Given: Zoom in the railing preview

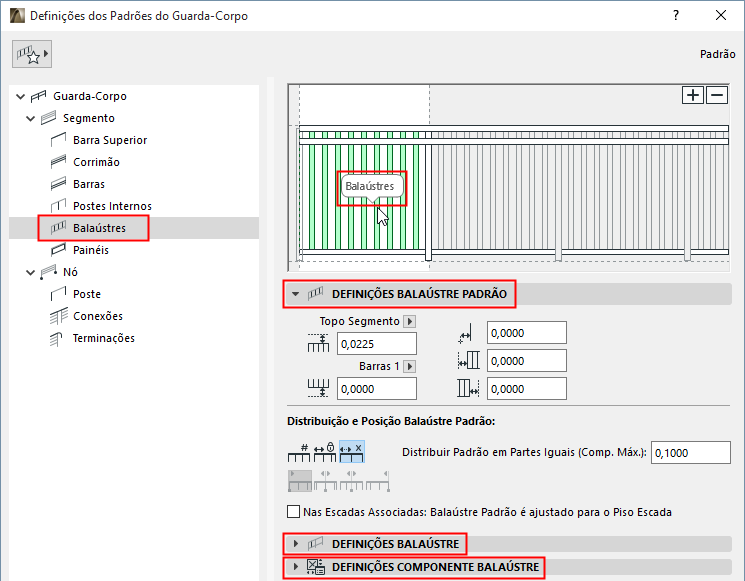Looking at the screenshot, I should tap(693, 95).
